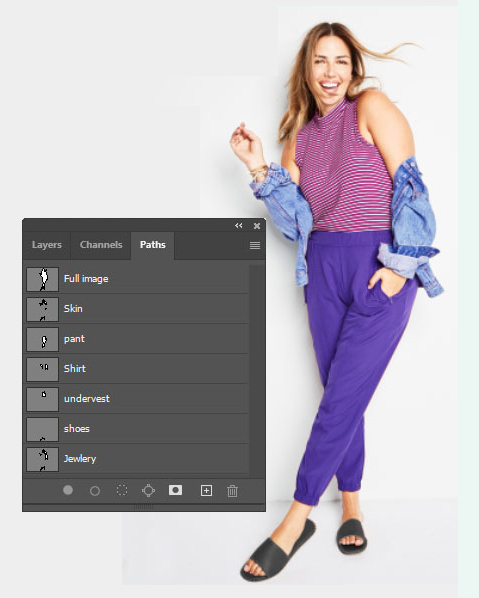Select the Skin path row
Screen dimensions: 479x598
click(x=137, y=309)
